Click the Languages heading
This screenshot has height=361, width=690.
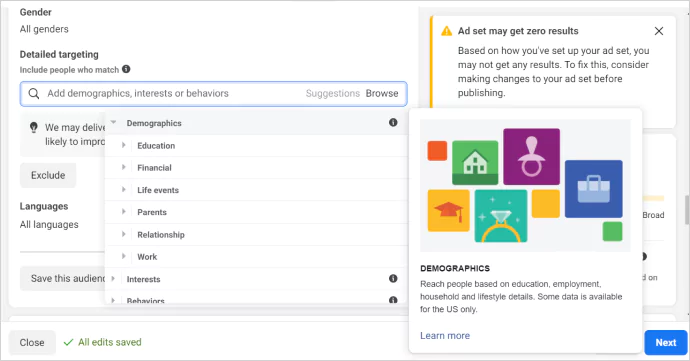pos(44,206)
